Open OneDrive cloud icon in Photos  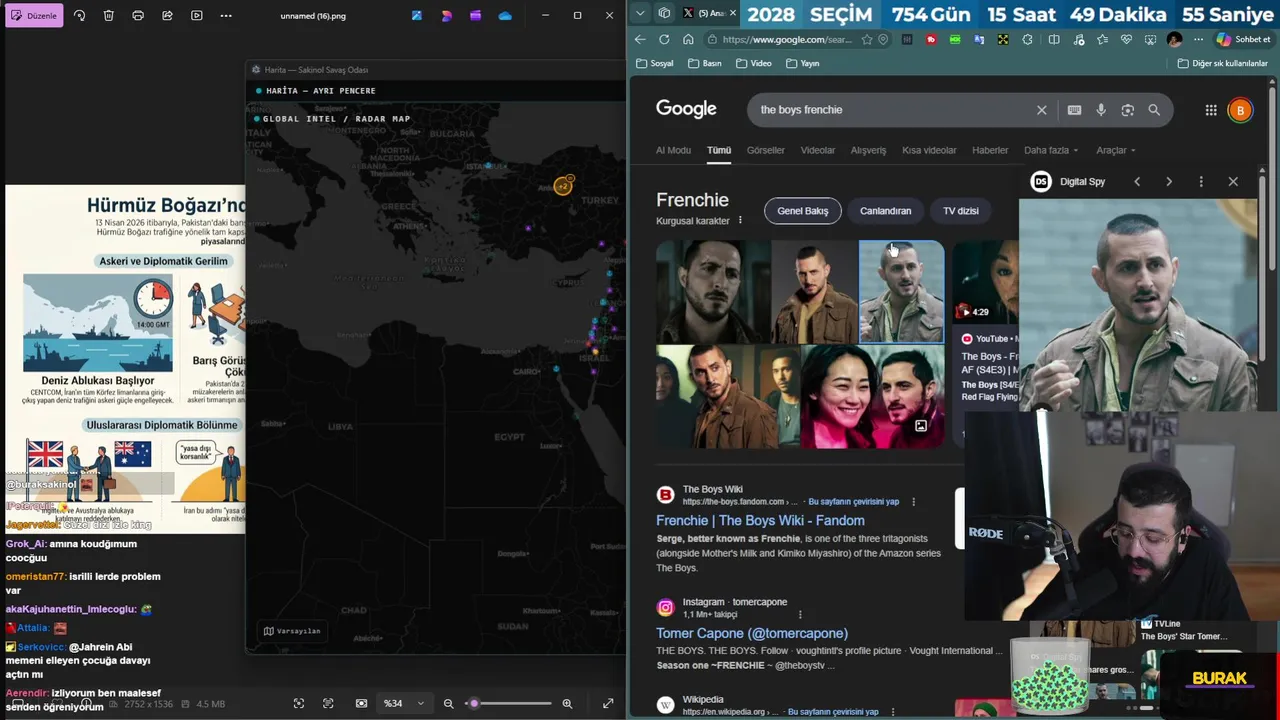point(505,16)
